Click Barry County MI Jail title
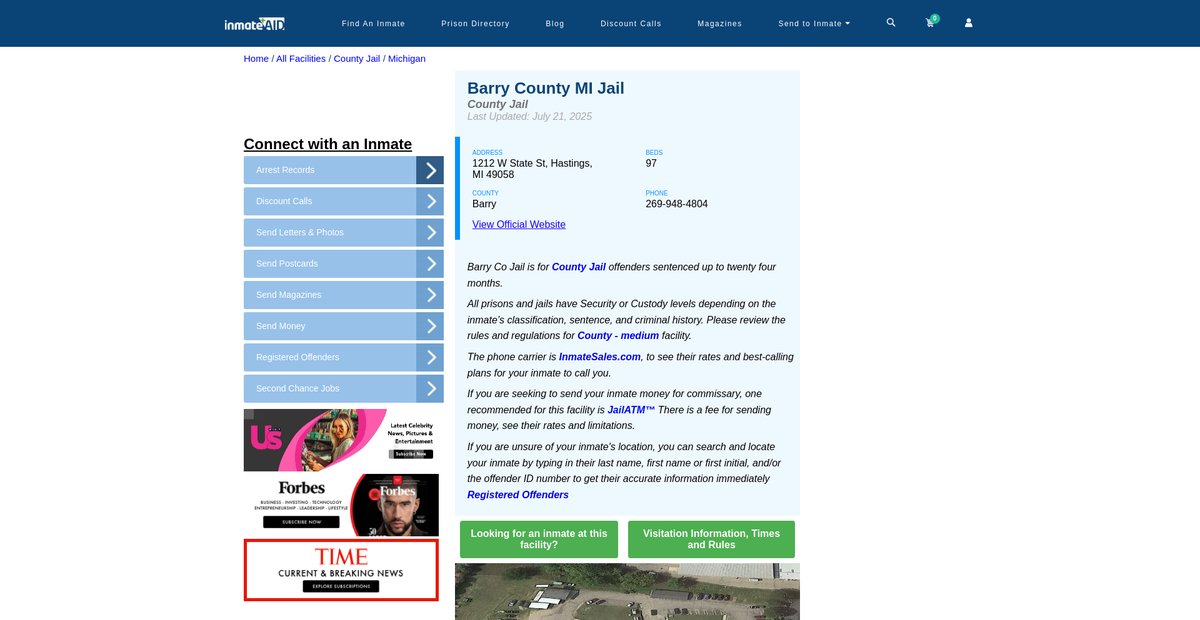Viewport: 1200px width, 620px height. coord(546,88)
